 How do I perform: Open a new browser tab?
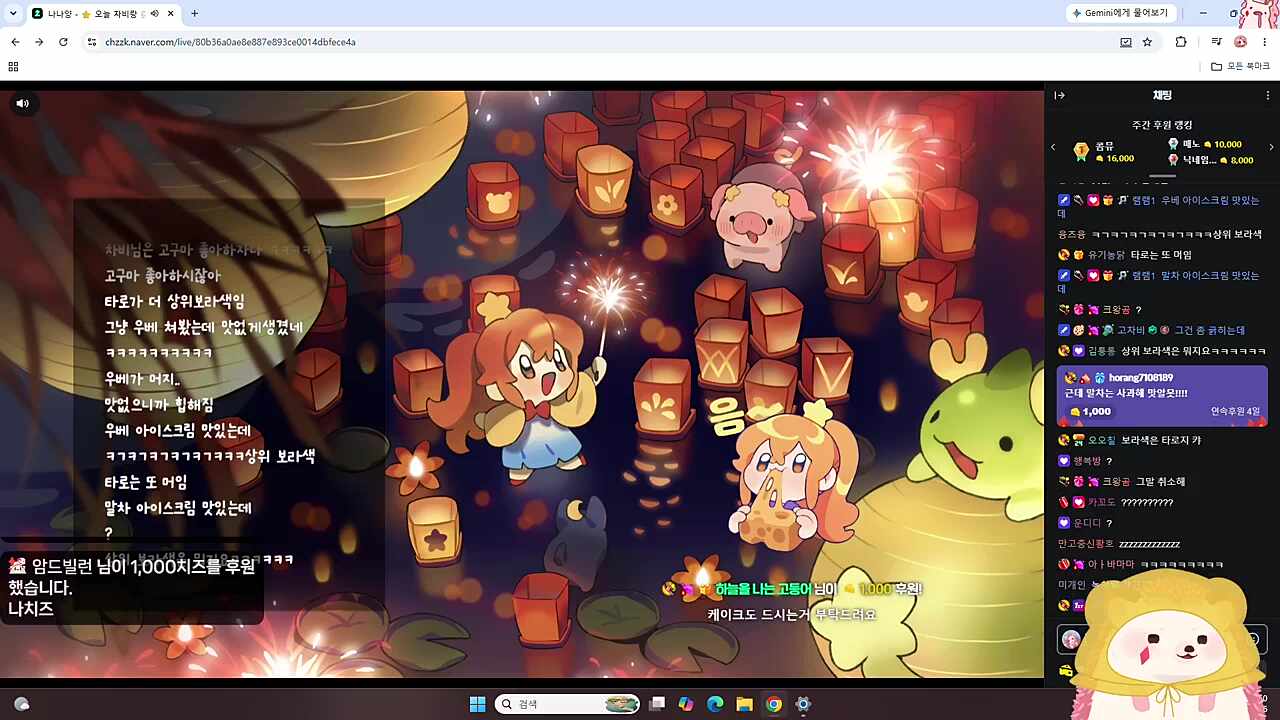(x=194, y=13)
